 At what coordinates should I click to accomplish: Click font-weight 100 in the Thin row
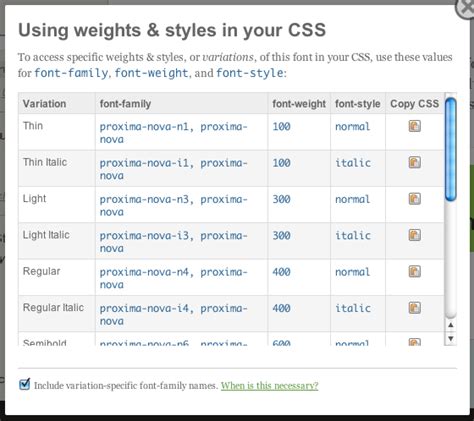(x=282, y=127)
